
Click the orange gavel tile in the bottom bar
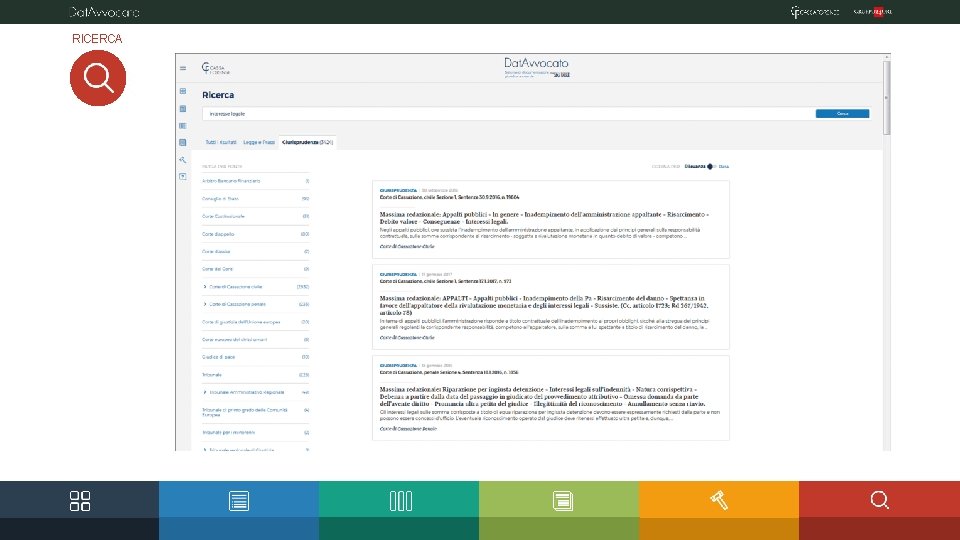coord(719,501)
